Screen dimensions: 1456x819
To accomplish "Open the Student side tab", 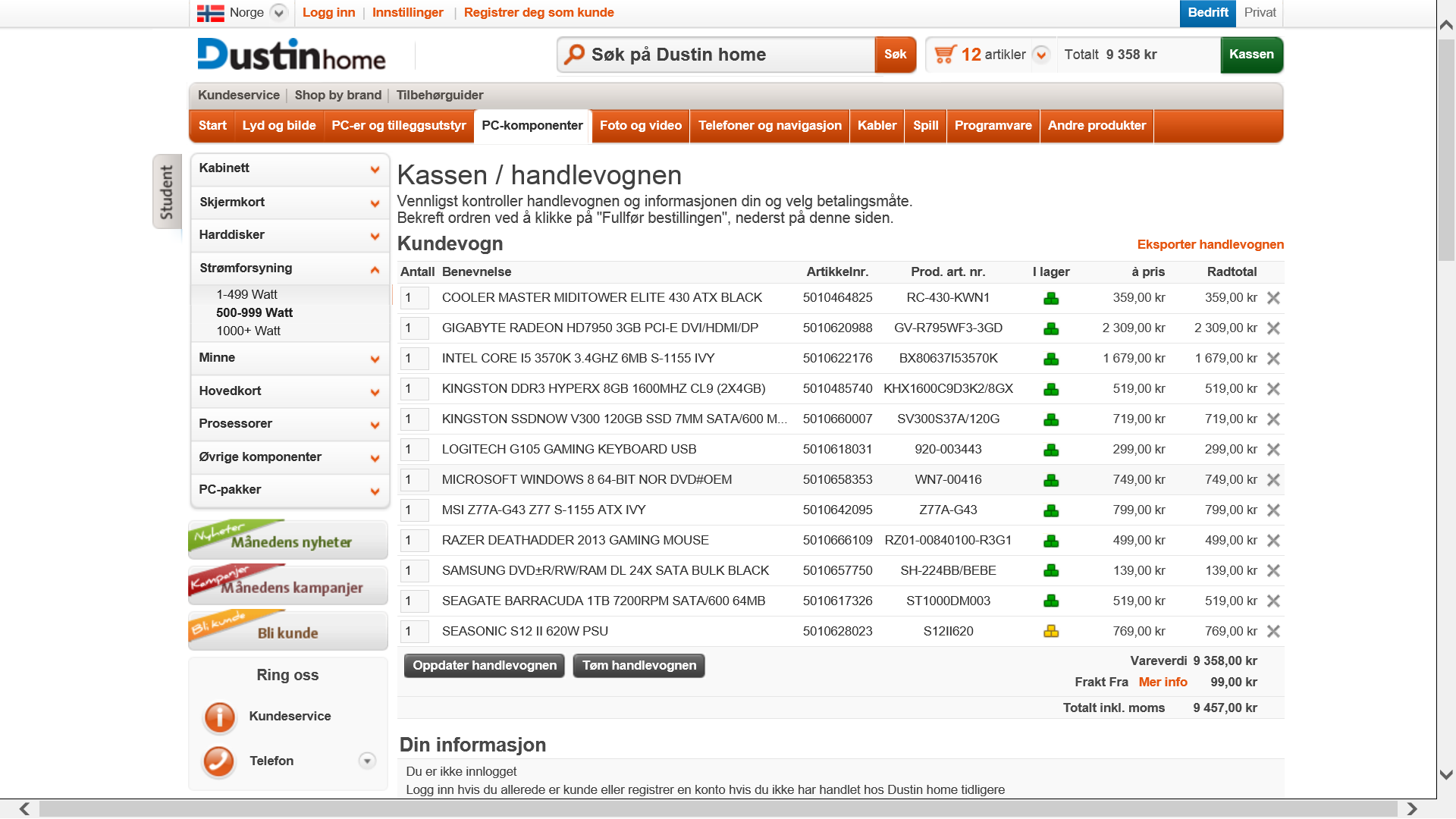I will [x=167, y=191].
